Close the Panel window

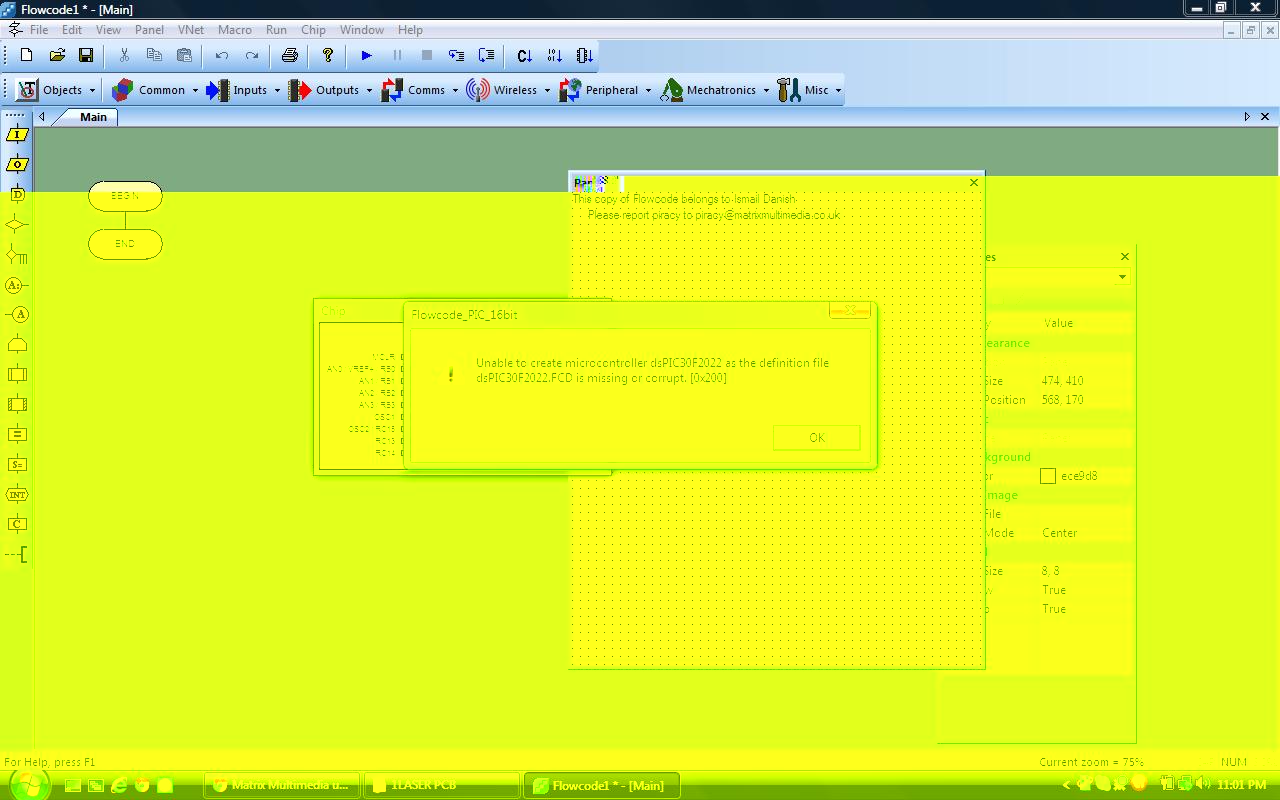pos(974,183)
